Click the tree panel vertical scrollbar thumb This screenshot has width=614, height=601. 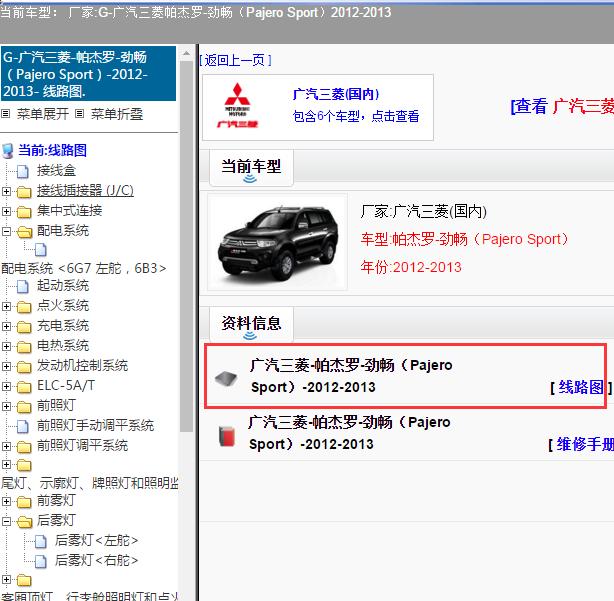pyautogui.click(x=187, y=246)
